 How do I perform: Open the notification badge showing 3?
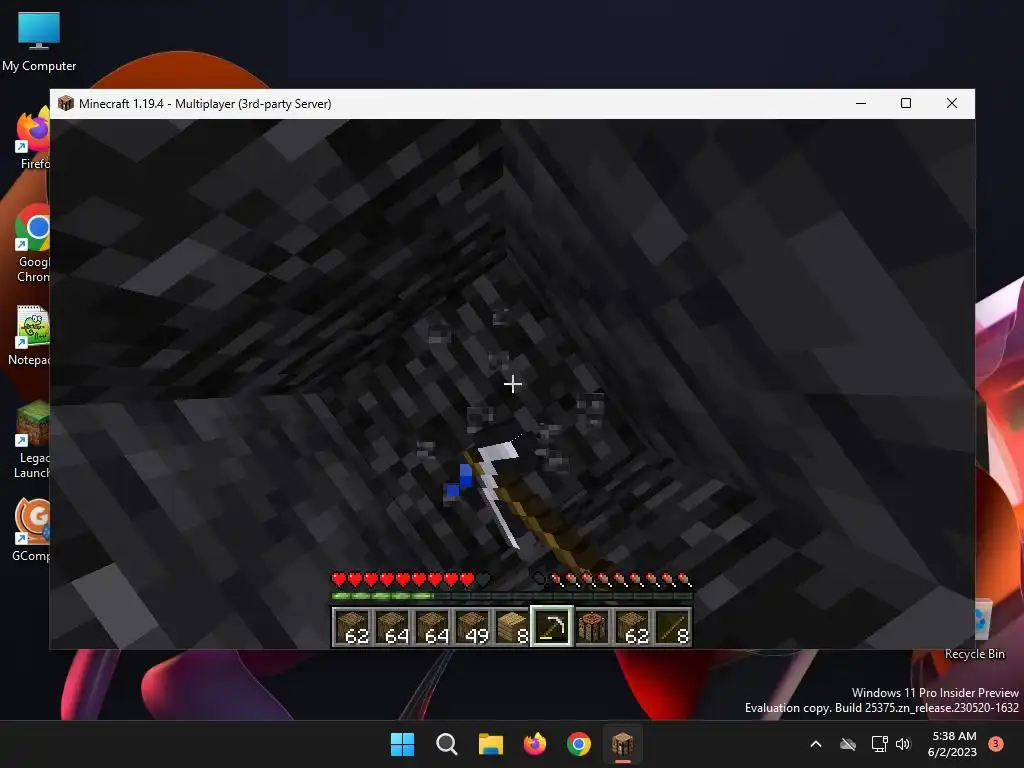point(996,743)
